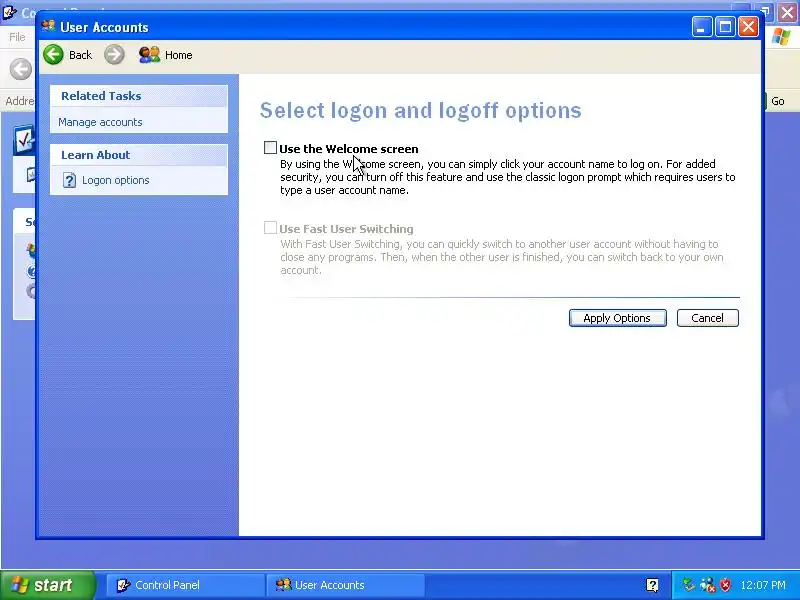Open the Start menu
Image resolution: width=800 pixels, height=600 pixels.
tap(47, 585)
